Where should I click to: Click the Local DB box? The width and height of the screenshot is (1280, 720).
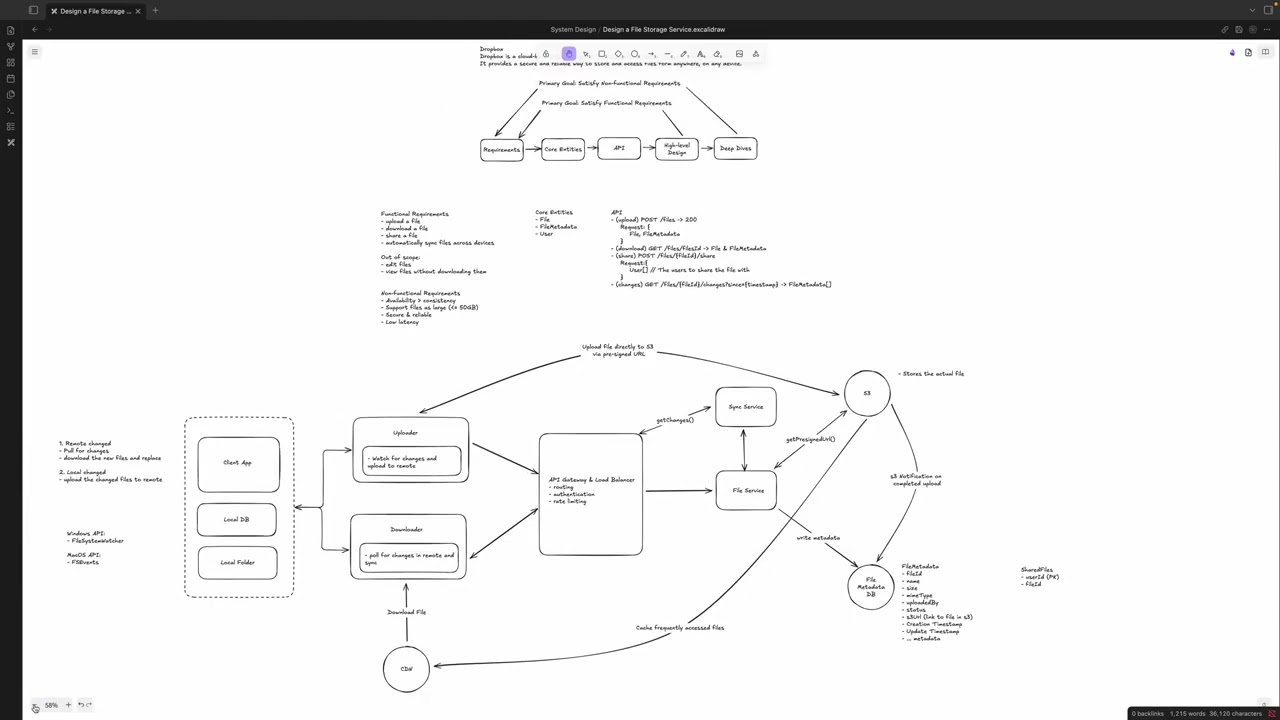(237, 520)
